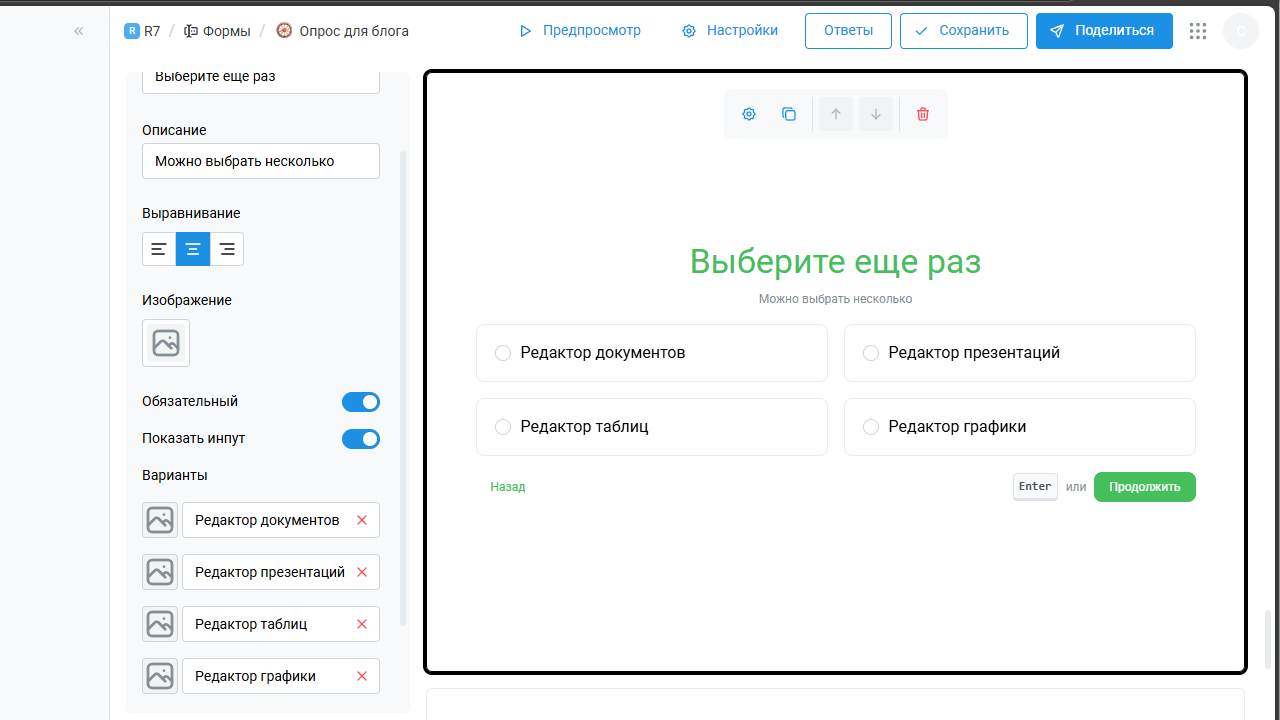Share form via Поделиться button

click(x=1104, y=31)
